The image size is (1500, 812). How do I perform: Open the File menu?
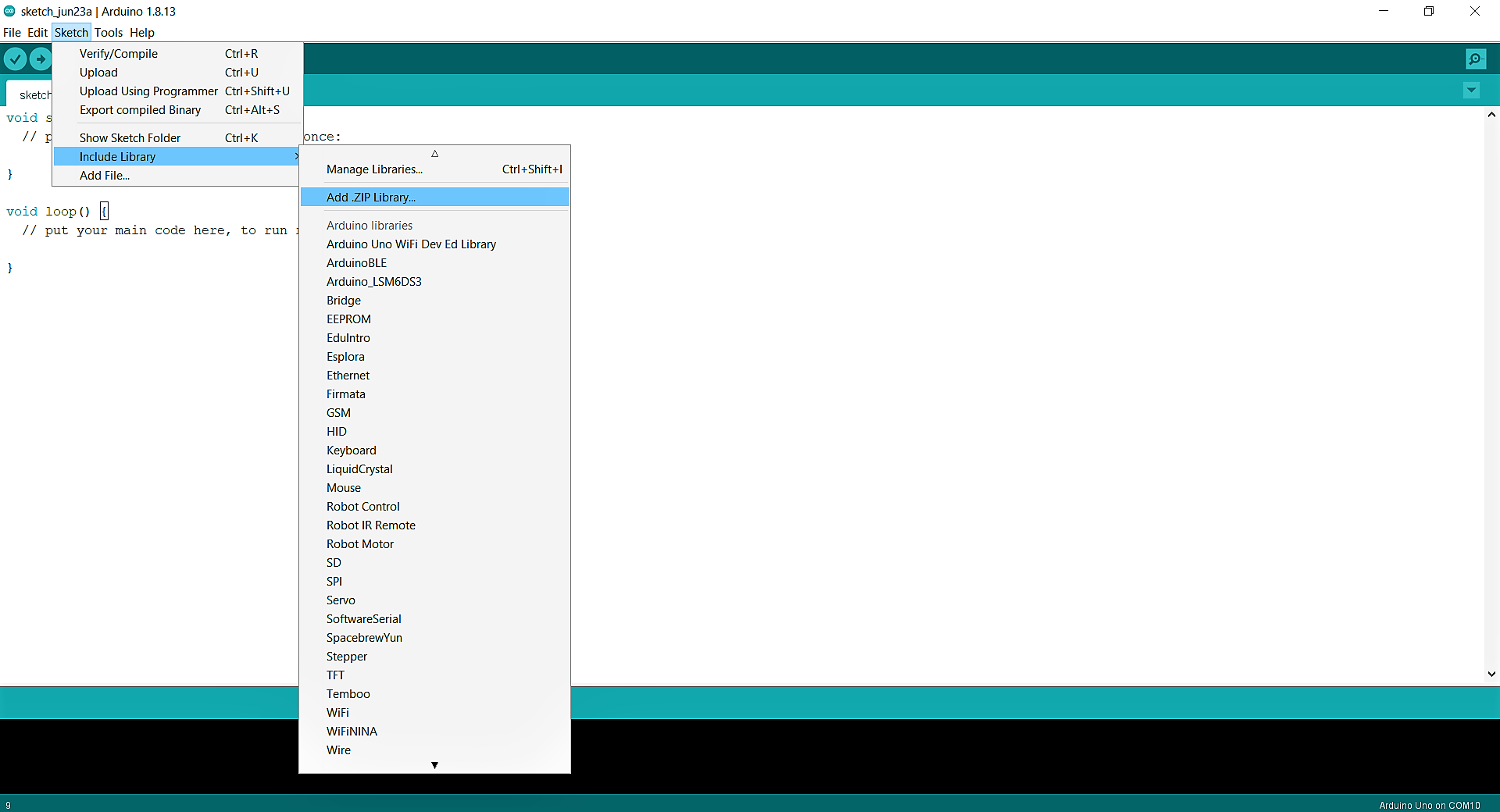(12, 33)
